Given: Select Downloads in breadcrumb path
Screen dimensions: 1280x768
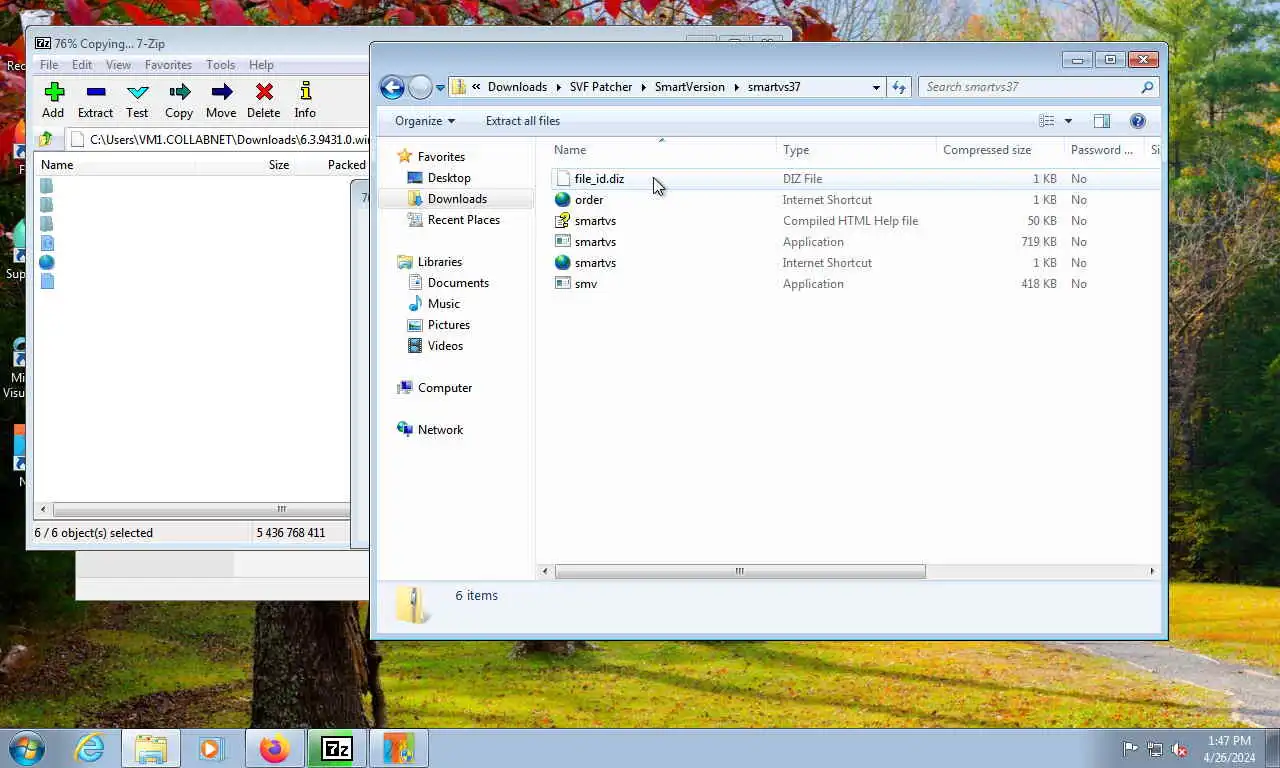Looking at the screenshot, I should 517,87.
